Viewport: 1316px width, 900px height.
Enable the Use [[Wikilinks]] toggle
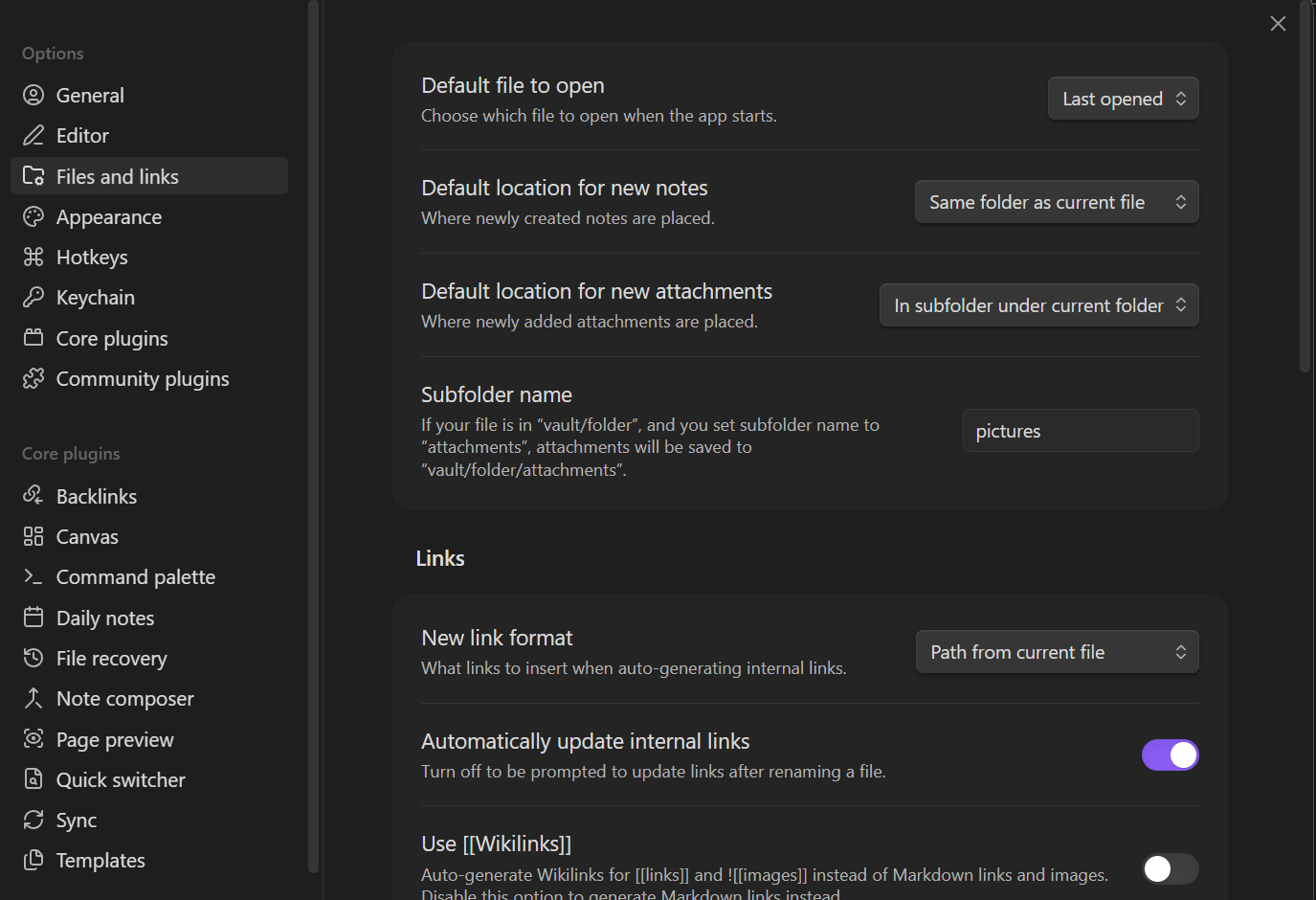tap(1170, 868)
